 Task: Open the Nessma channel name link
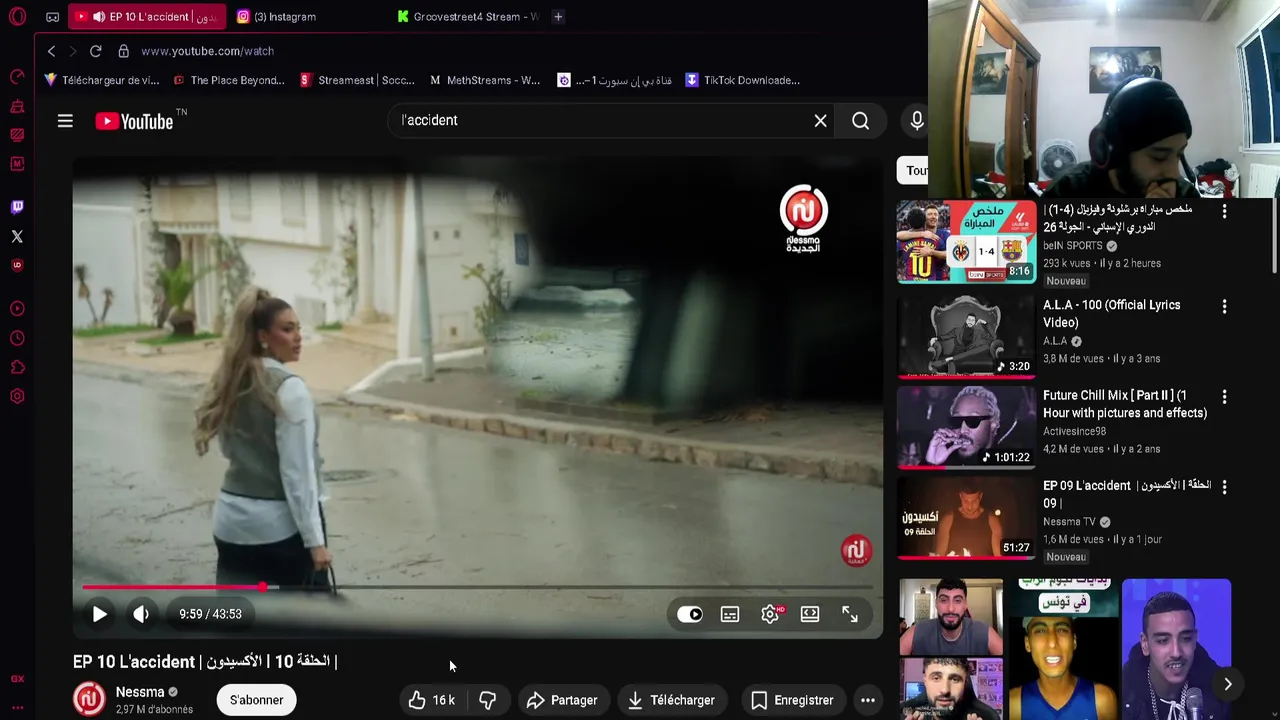pos(140,692)
